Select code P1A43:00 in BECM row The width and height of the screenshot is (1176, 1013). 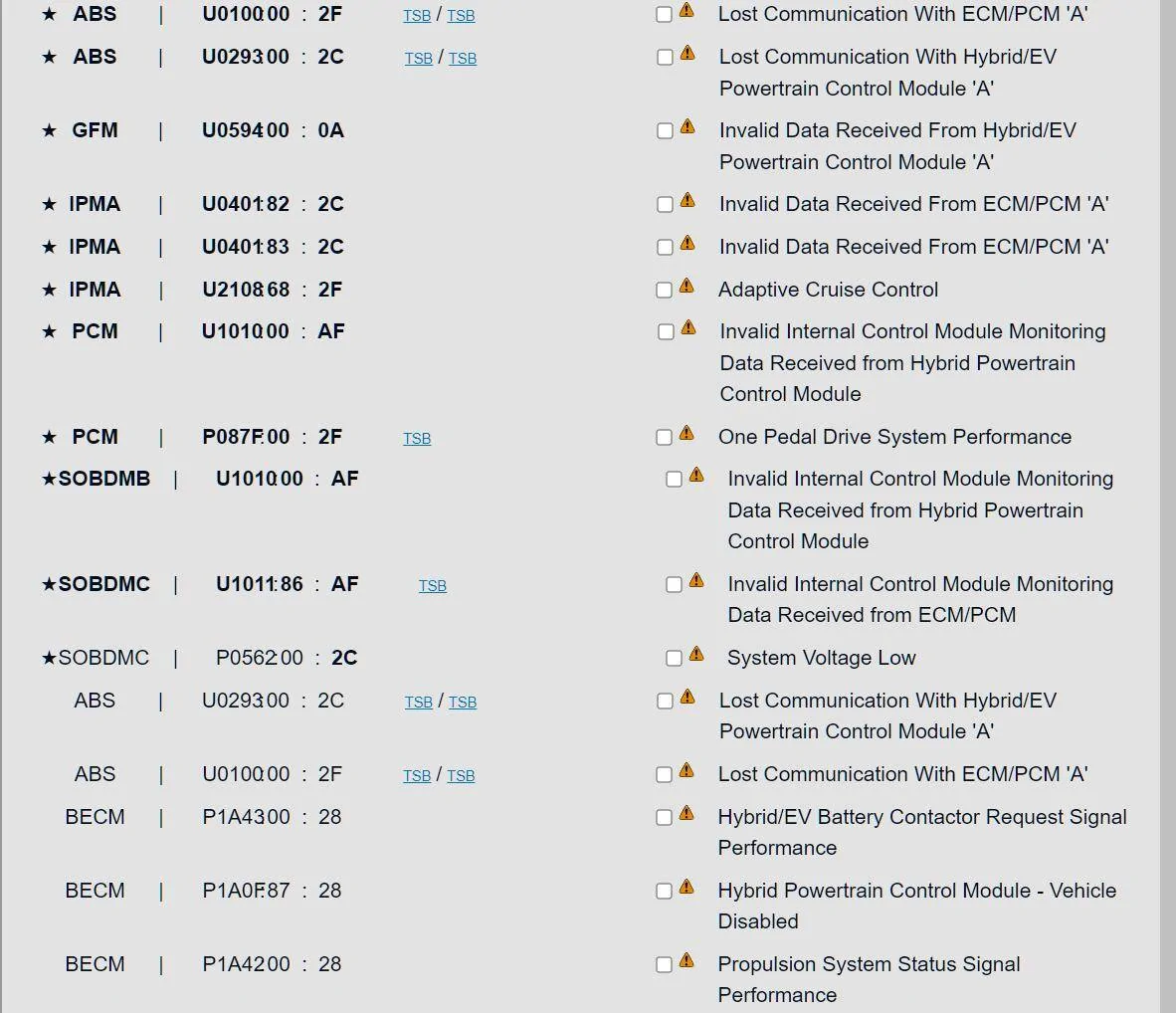246,817
